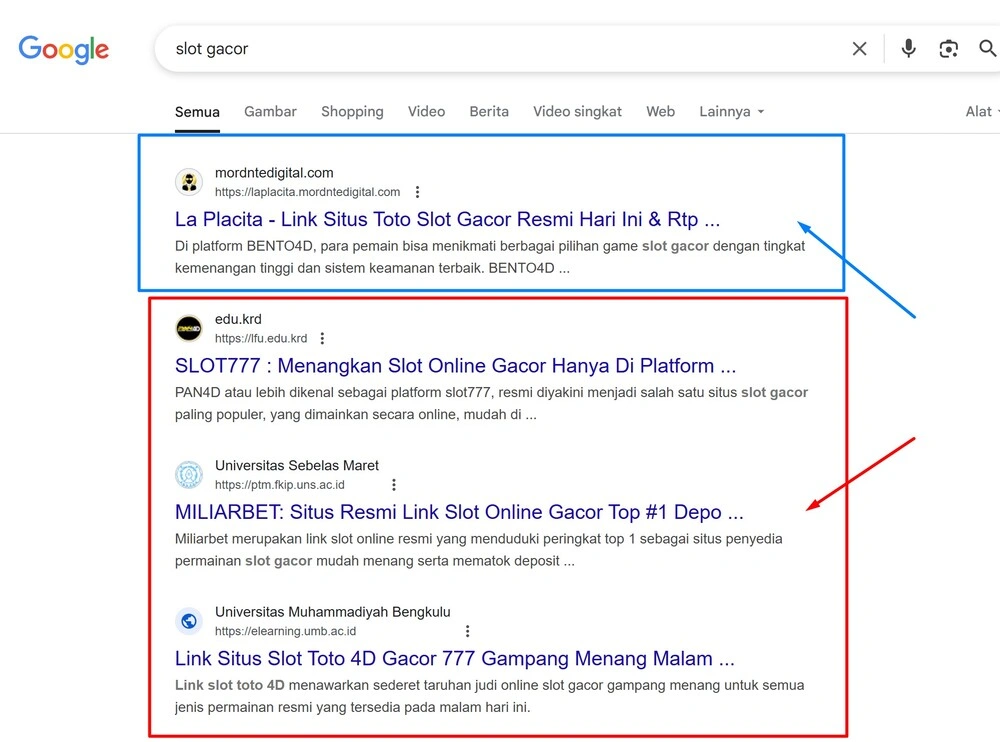This screenshot has width=1000, height=742.
Task: Open Google Lens image search icon
Action: click(x=948, y=48)
